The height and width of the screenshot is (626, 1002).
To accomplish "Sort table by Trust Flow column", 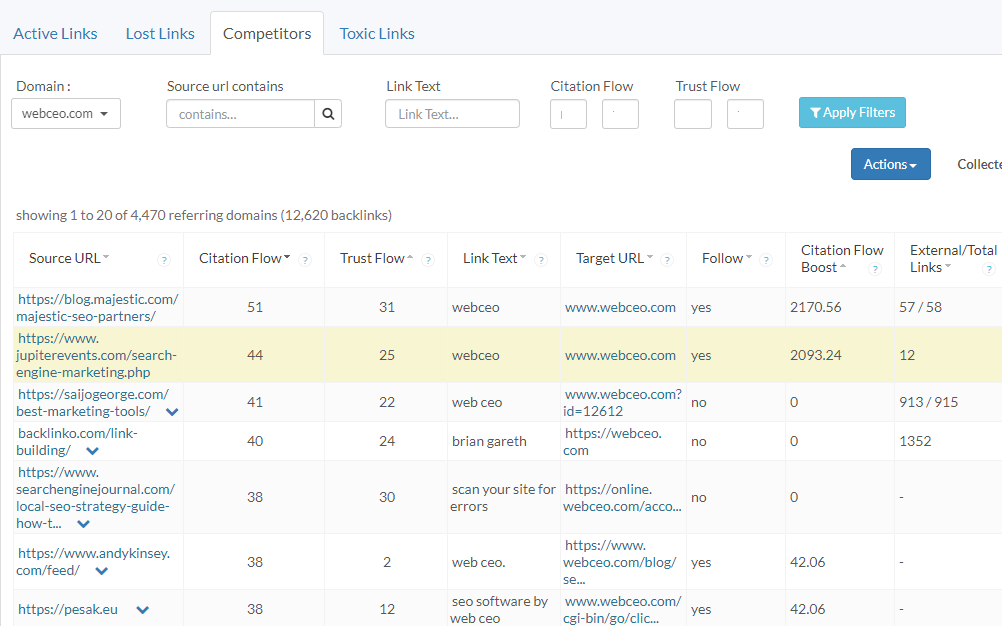I will pos(376,258).
